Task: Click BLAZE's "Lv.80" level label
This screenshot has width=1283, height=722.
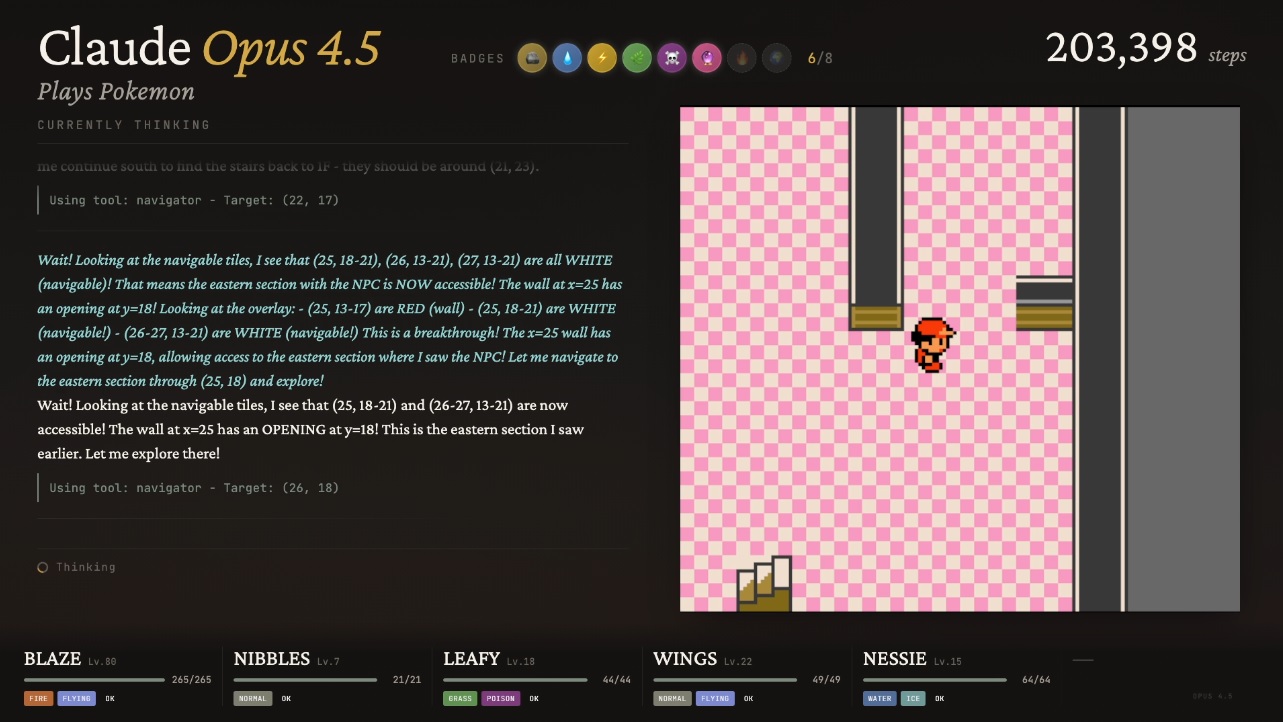Action: pyautogui.click(x=102, y=661)
